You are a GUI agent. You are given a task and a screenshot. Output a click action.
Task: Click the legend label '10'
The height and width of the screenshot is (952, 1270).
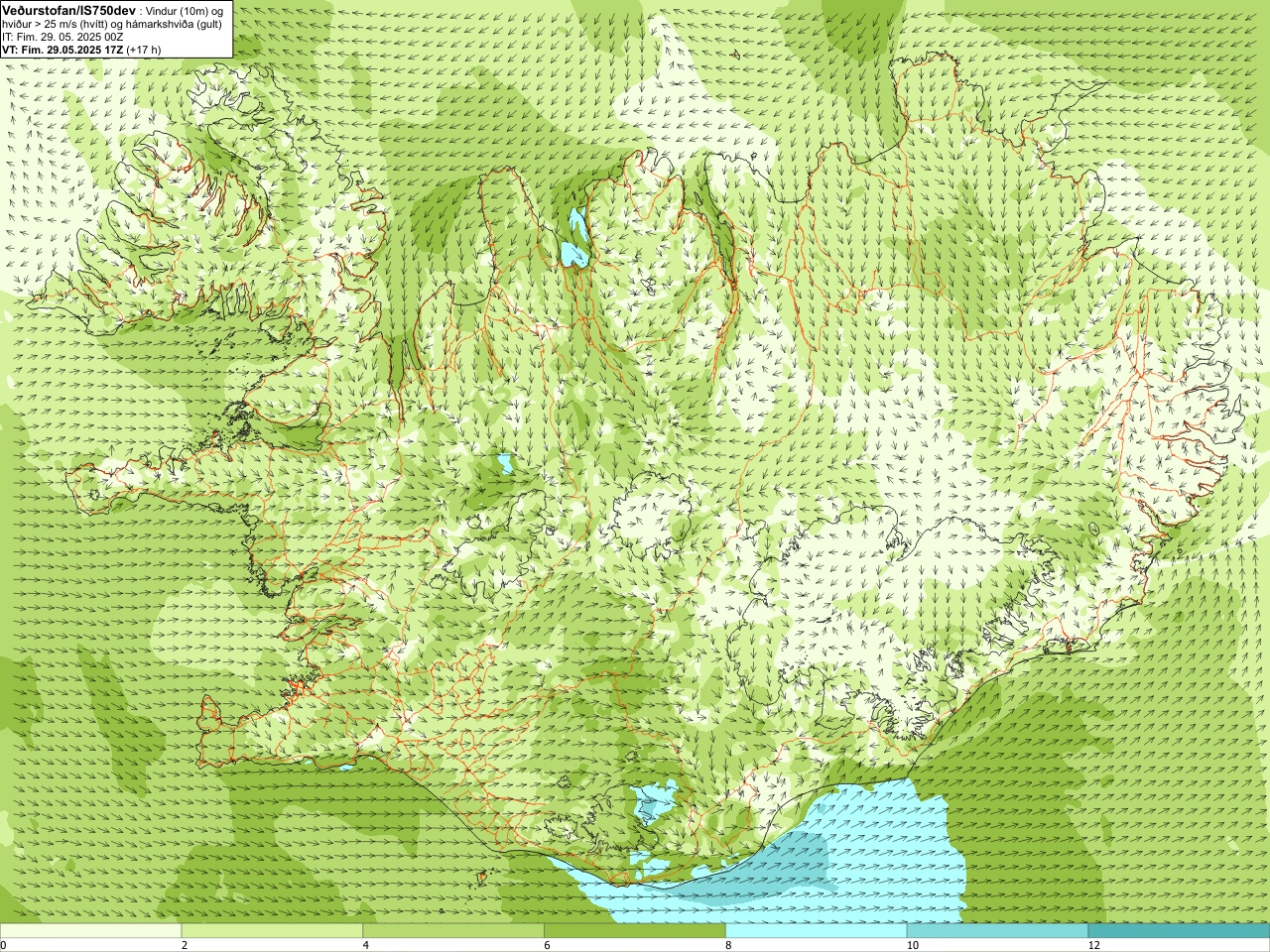[912, 945]
